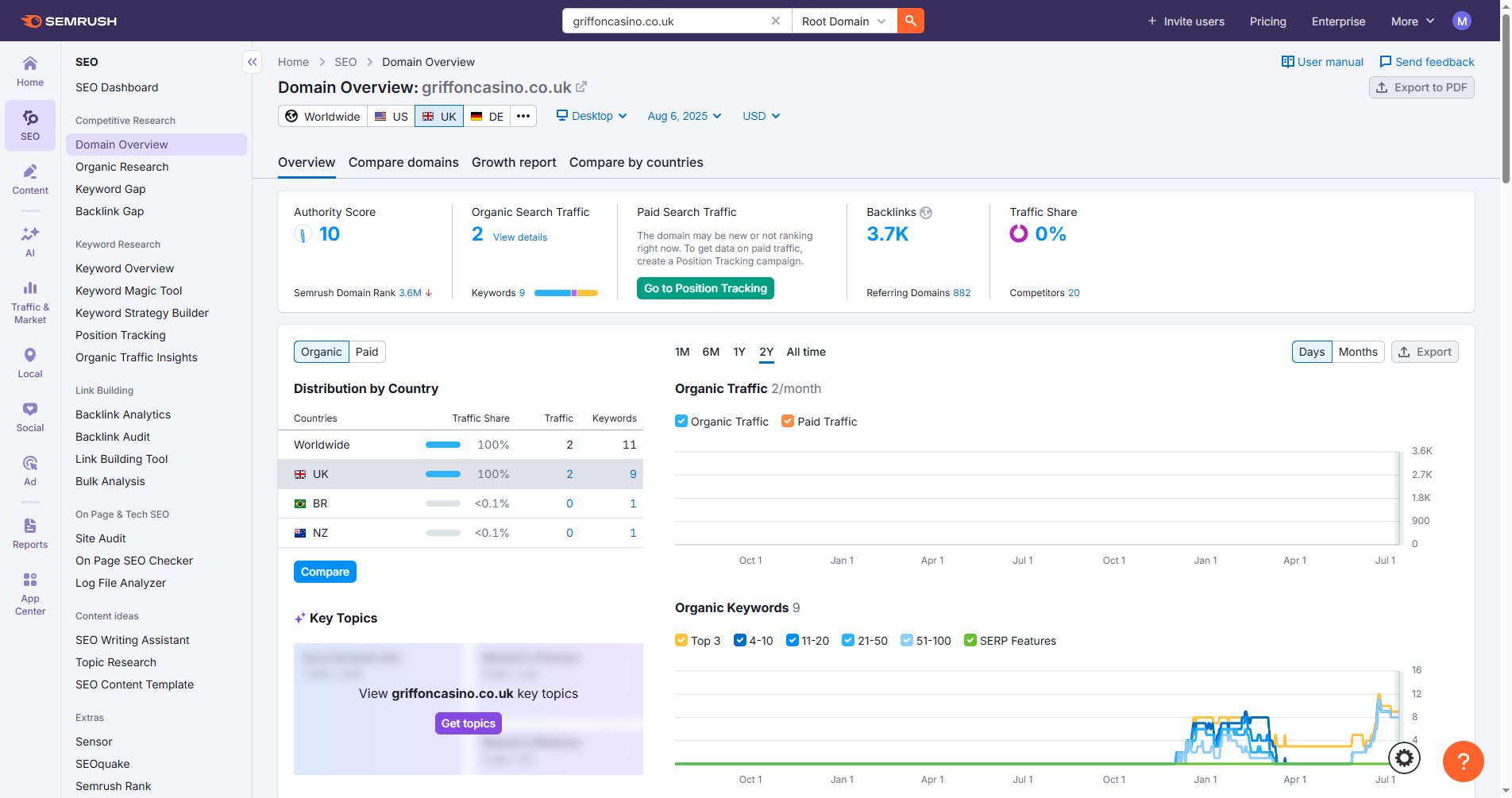This screenshot has height=798, width=1512.
Task: Click Send feedback chat icon link
Action: (1427, 62)
